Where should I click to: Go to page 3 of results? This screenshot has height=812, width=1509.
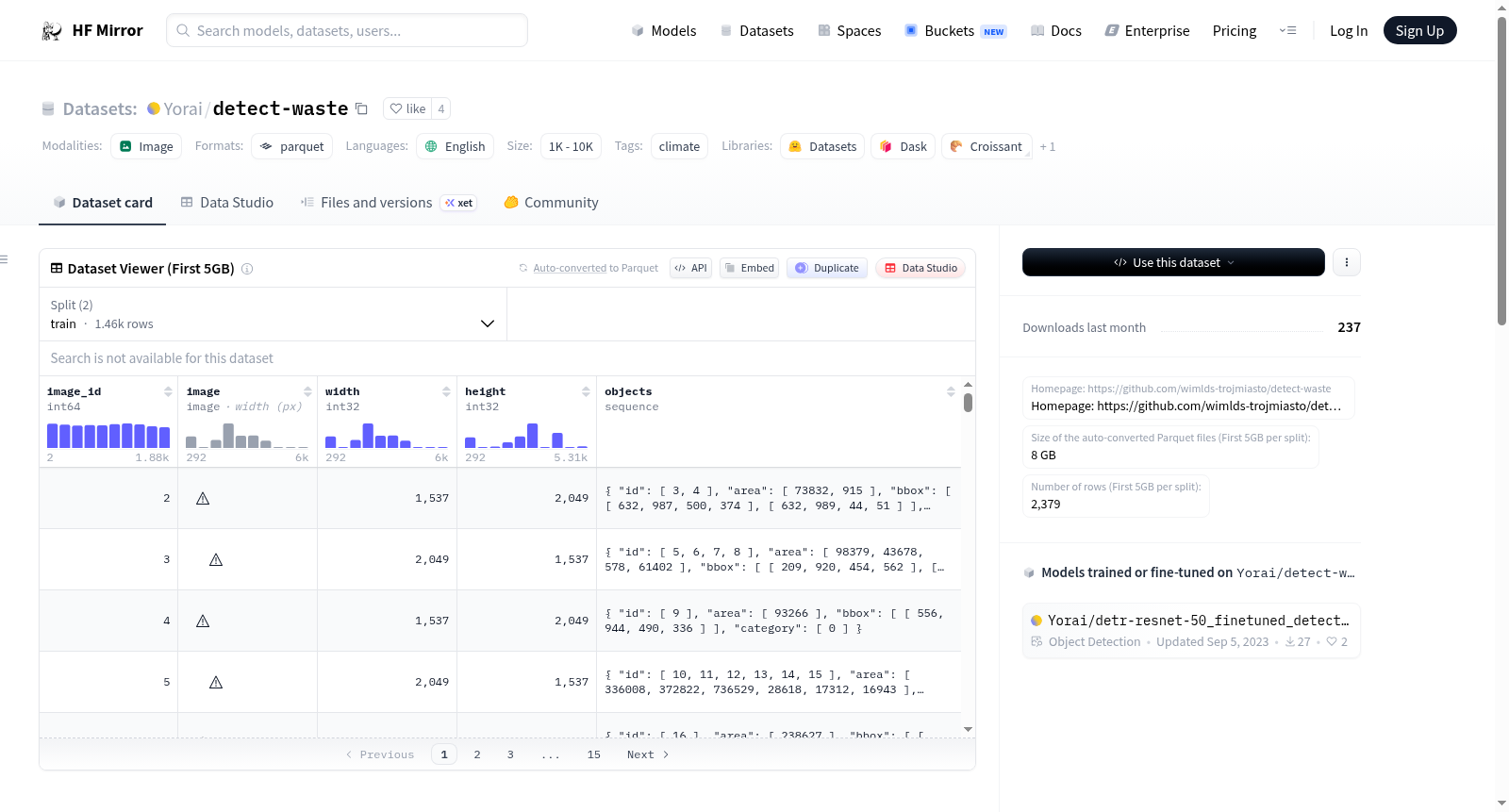pos(510,754)
